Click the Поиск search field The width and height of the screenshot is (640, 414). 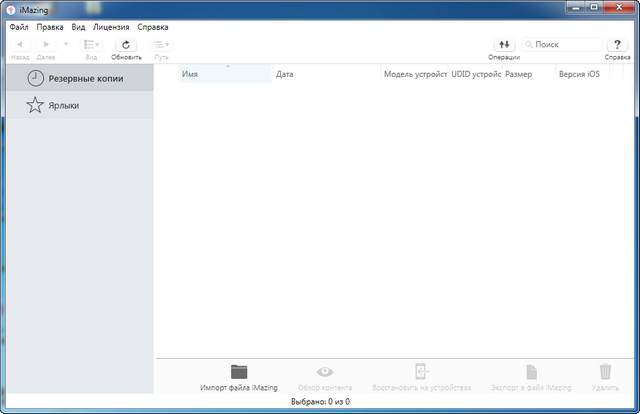(x=566, y=45)
